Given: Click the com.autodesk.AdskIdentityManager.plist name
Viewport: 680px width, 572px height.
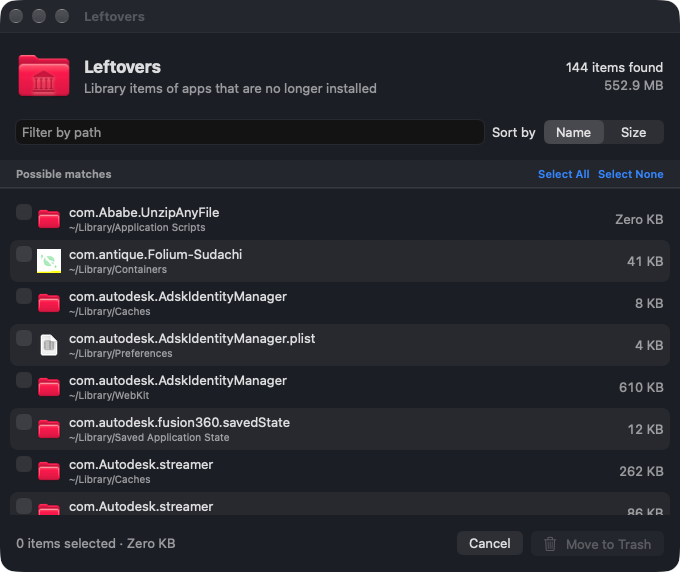Looking at the screenshot, I should pyautogui.click(x=192, y=338).
